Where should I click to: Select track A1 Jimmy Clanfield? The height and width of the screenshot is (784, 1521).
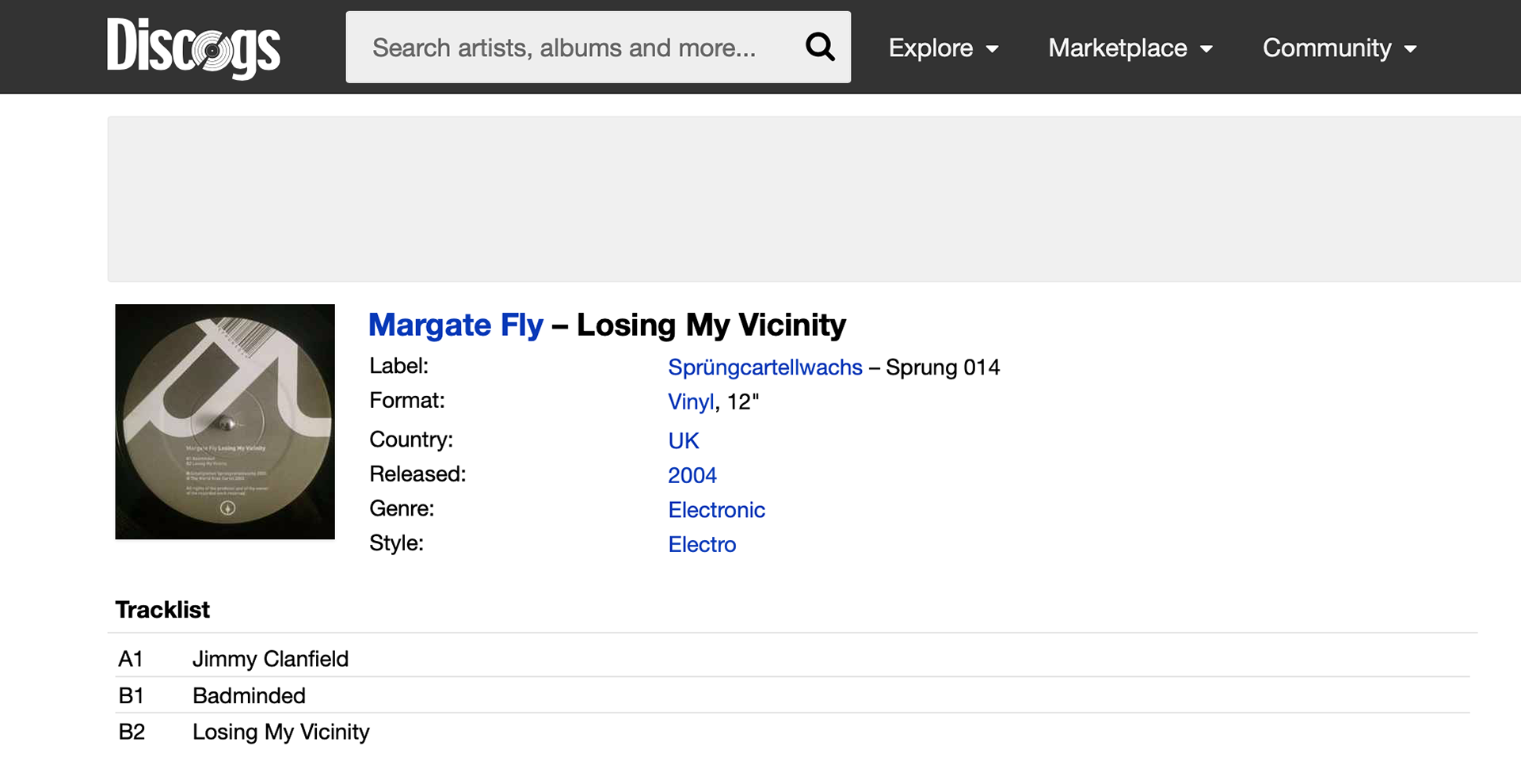tap(270, 659)
